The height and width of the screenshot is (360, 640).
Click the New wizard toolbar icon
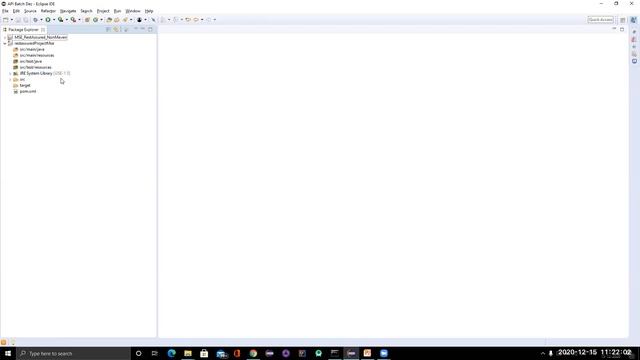pos(6,20)
